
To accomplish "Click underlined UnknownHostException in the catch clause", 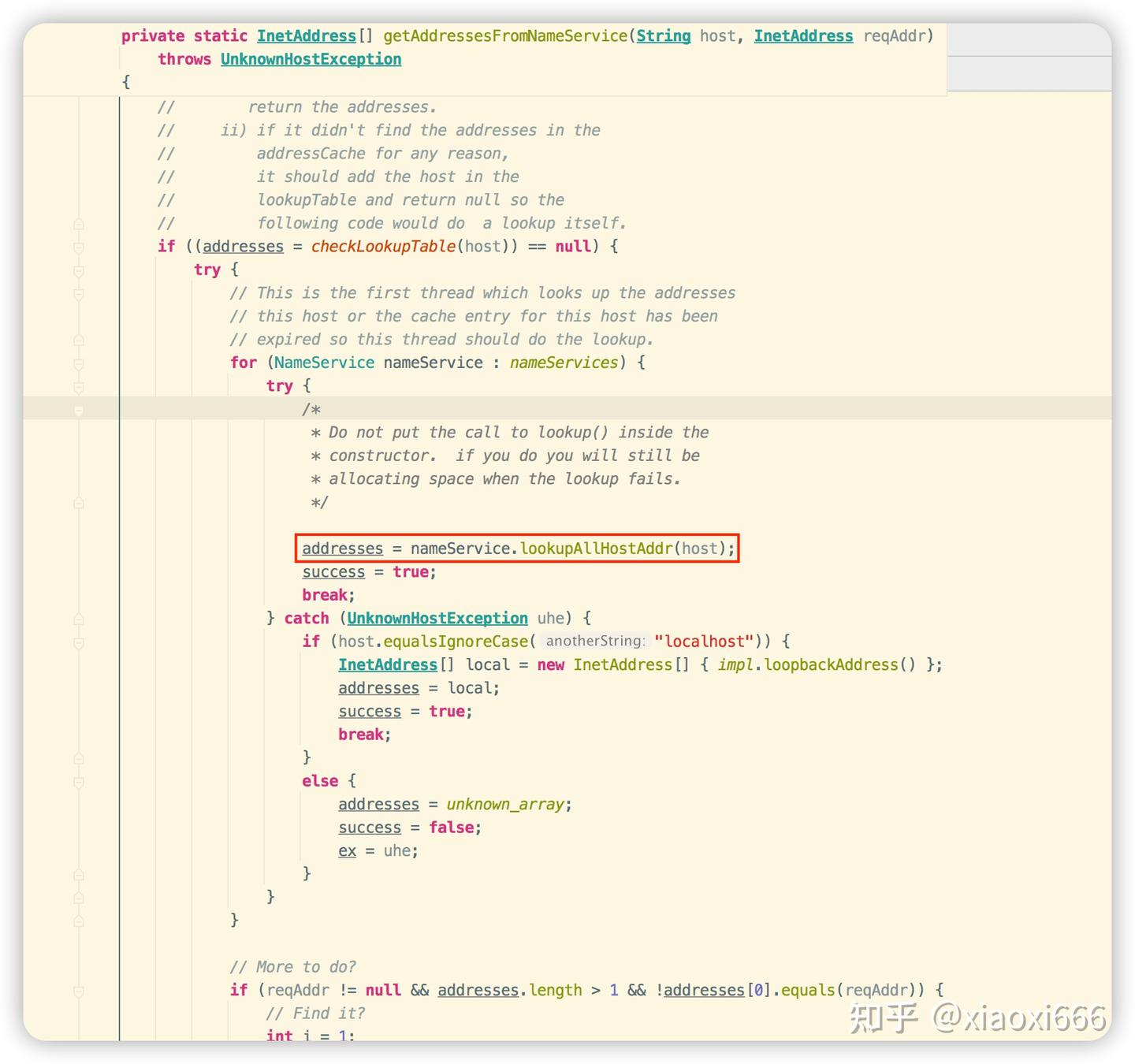I will point(437,618).
